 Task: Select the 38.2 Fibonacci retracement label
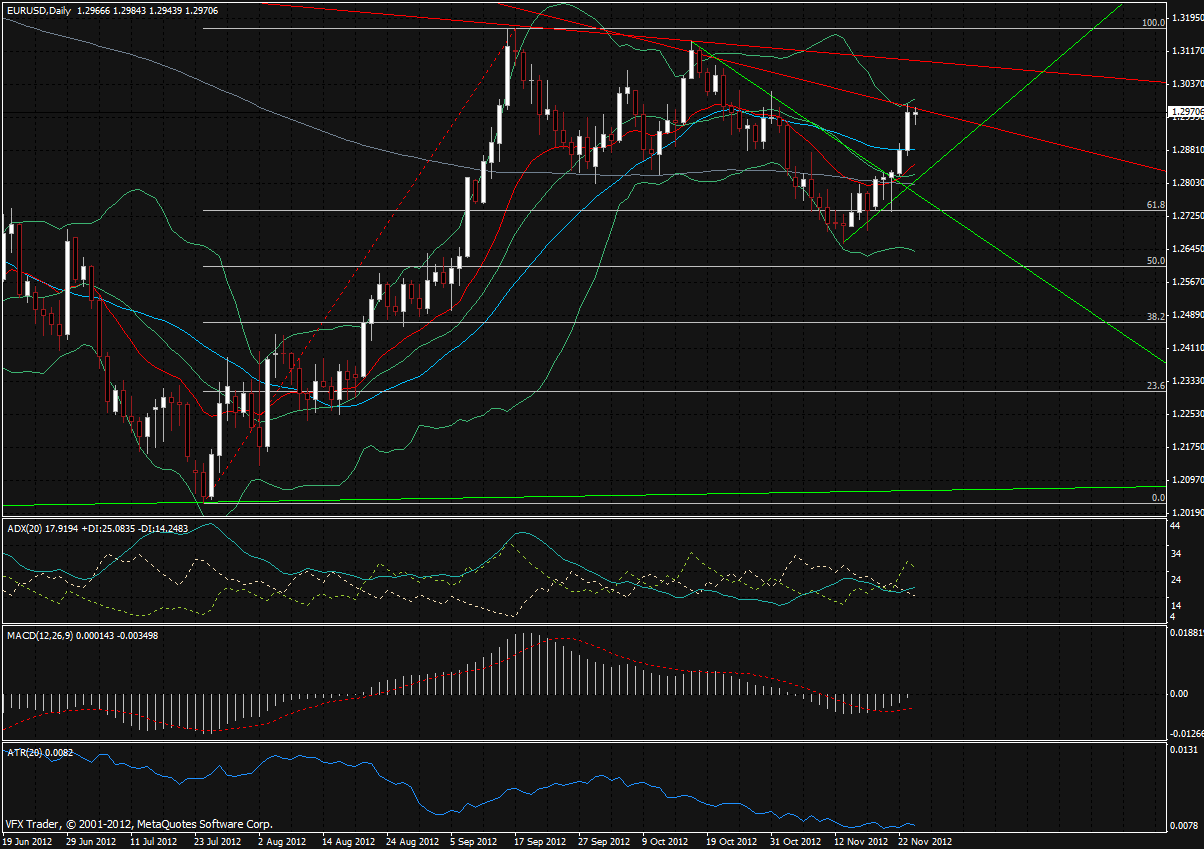1155,316
